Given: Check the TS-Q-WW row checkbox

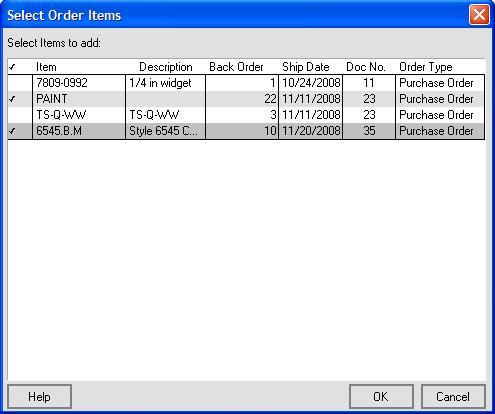Looking at the screenshot, I should [20, 115].
